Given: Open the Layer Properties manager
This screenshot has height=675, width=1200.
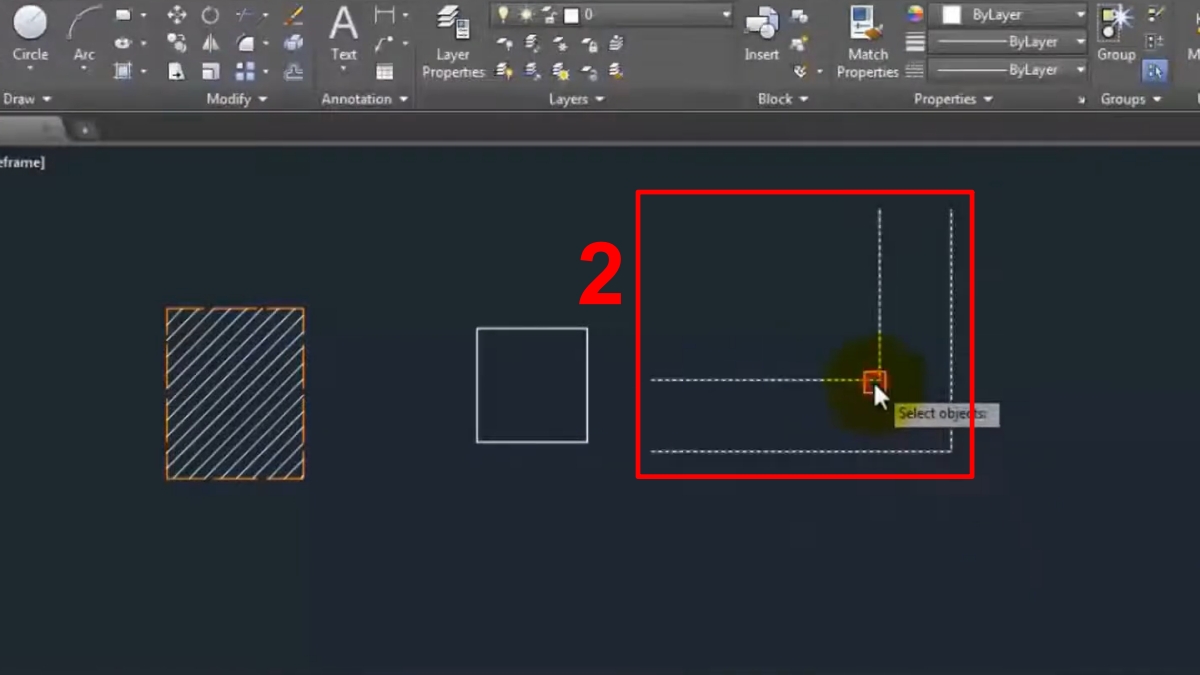Looking at the screenshot, I should pyautogui.click(x=453, y=40).
